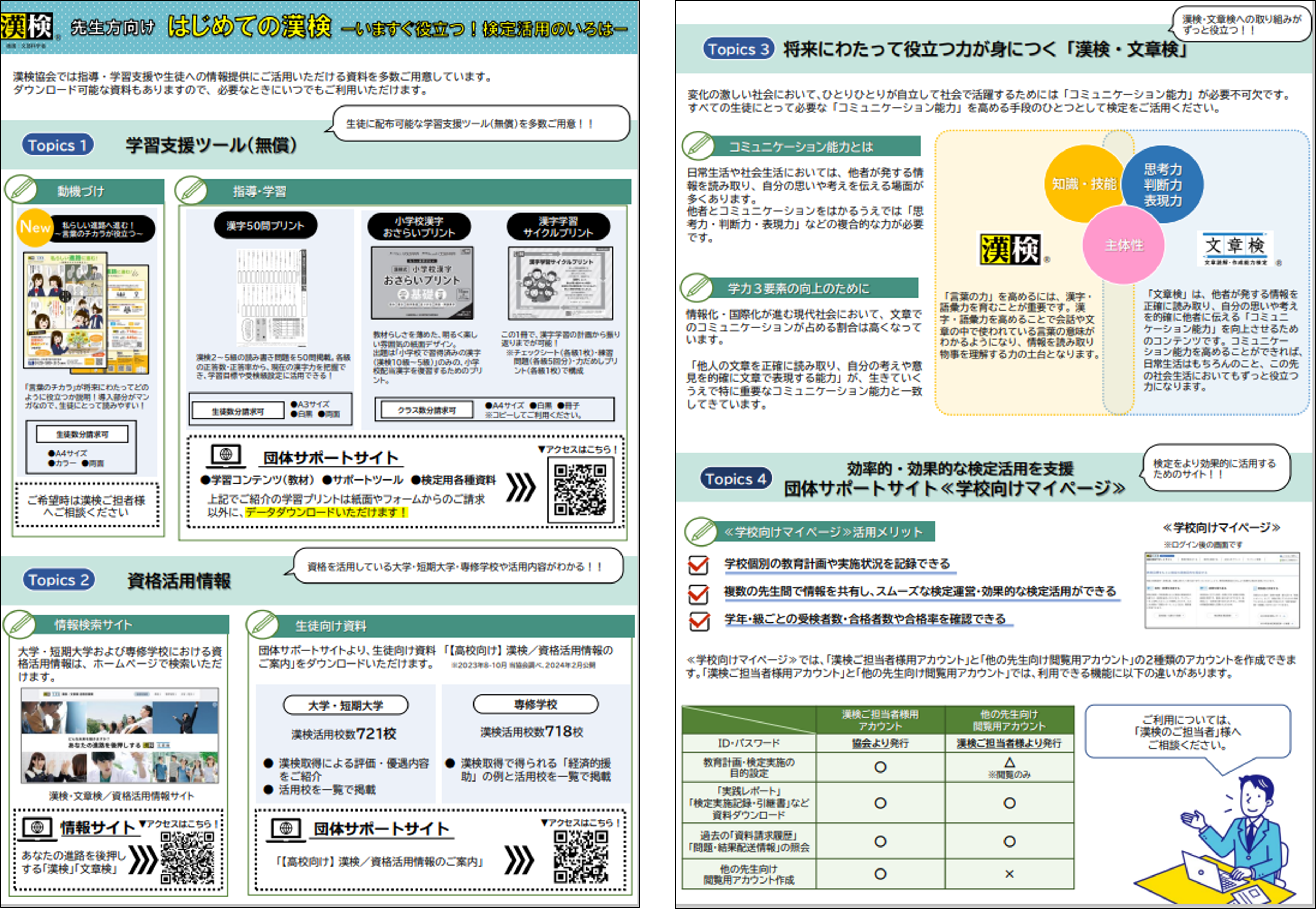Click the QR code in the 情報サイト box
This screenshot has width=1316, height=909.
tap(188, 857)
